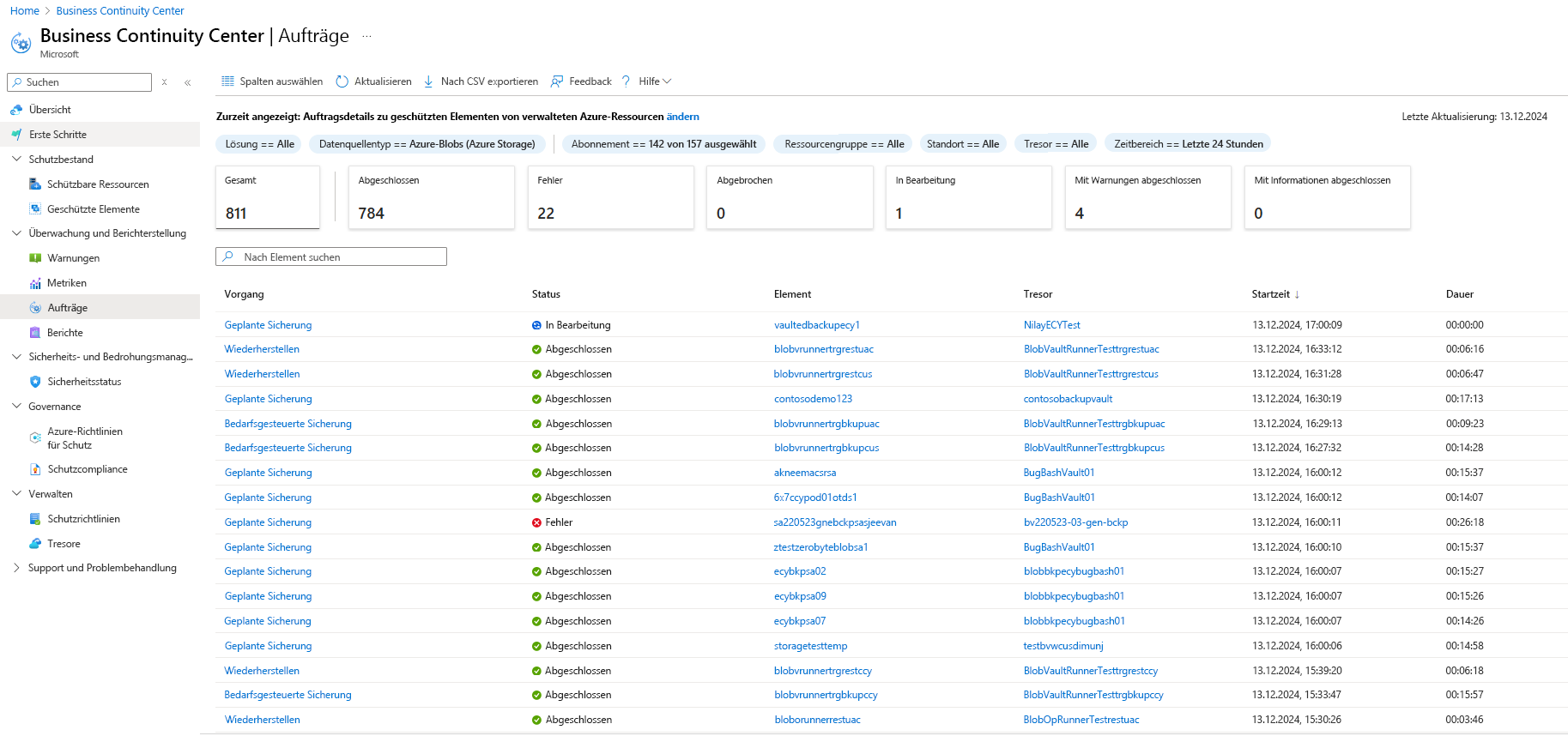Click the red Fehler status icon

pyautogui.click(x=536, y=522)
